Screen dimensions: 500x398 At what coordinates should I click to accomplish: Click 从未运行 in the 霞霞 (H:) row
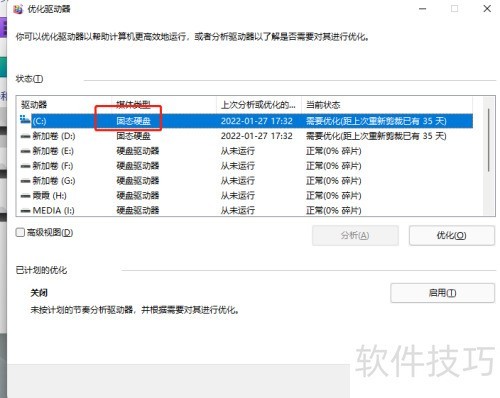(x=238, y=196)
